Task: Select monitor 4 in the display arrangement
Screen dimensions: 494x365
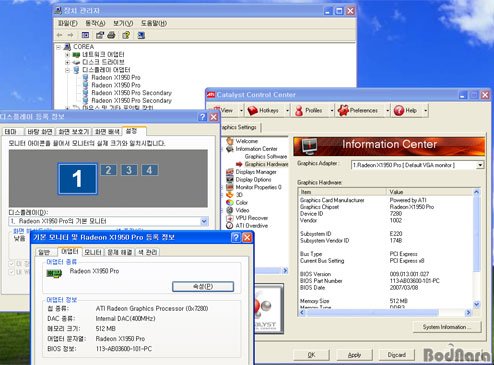Action: coord(149,170)
